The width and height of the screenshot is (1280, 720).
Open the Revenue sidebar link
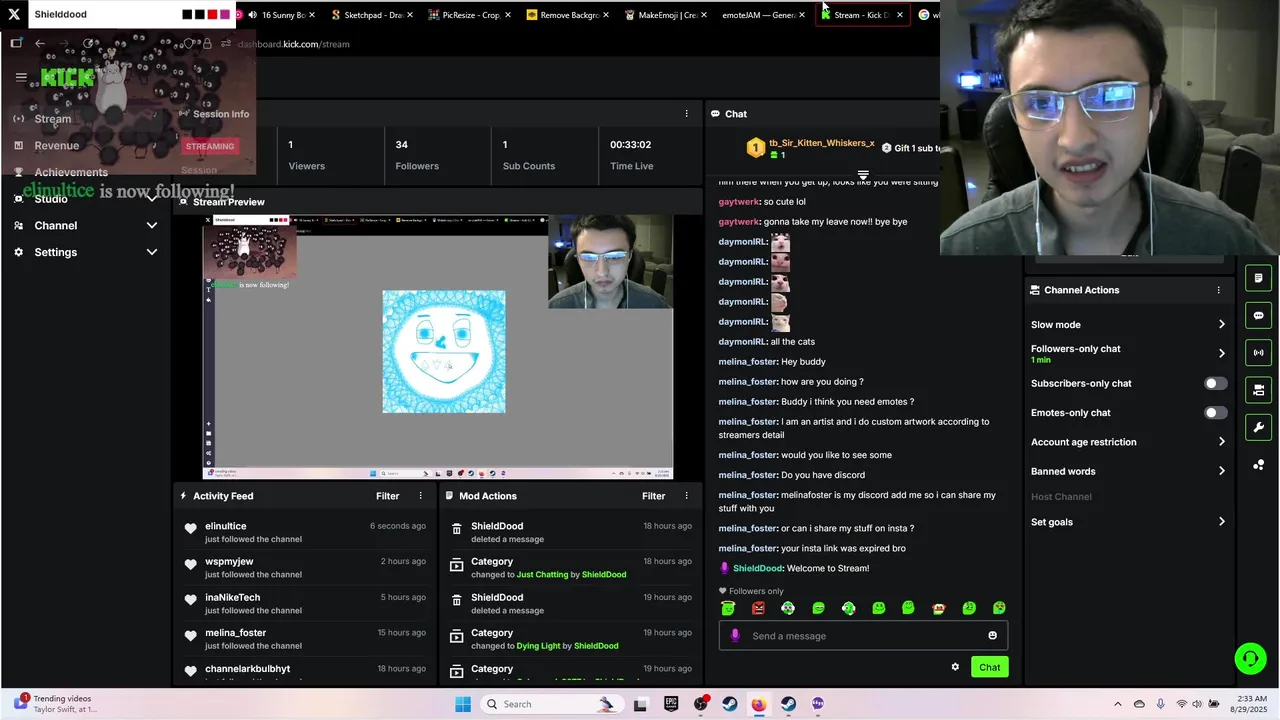click(56, 145)
